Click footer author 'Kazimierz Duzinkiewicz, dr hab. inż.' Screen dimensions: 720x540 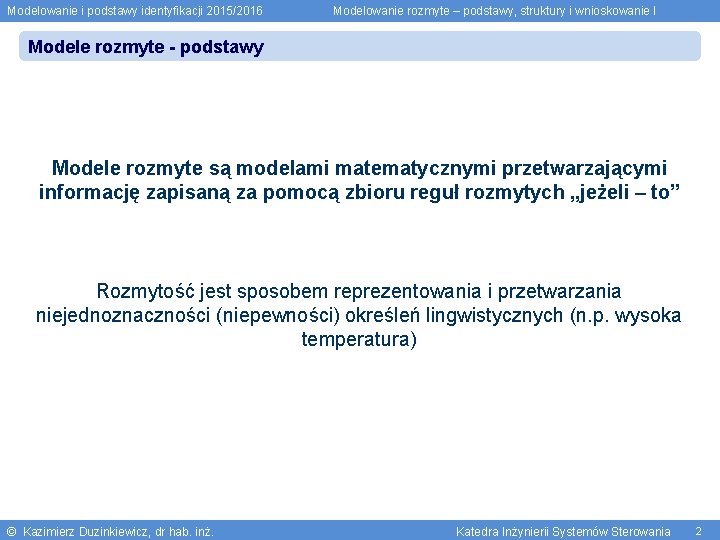(x=118, y=532)
